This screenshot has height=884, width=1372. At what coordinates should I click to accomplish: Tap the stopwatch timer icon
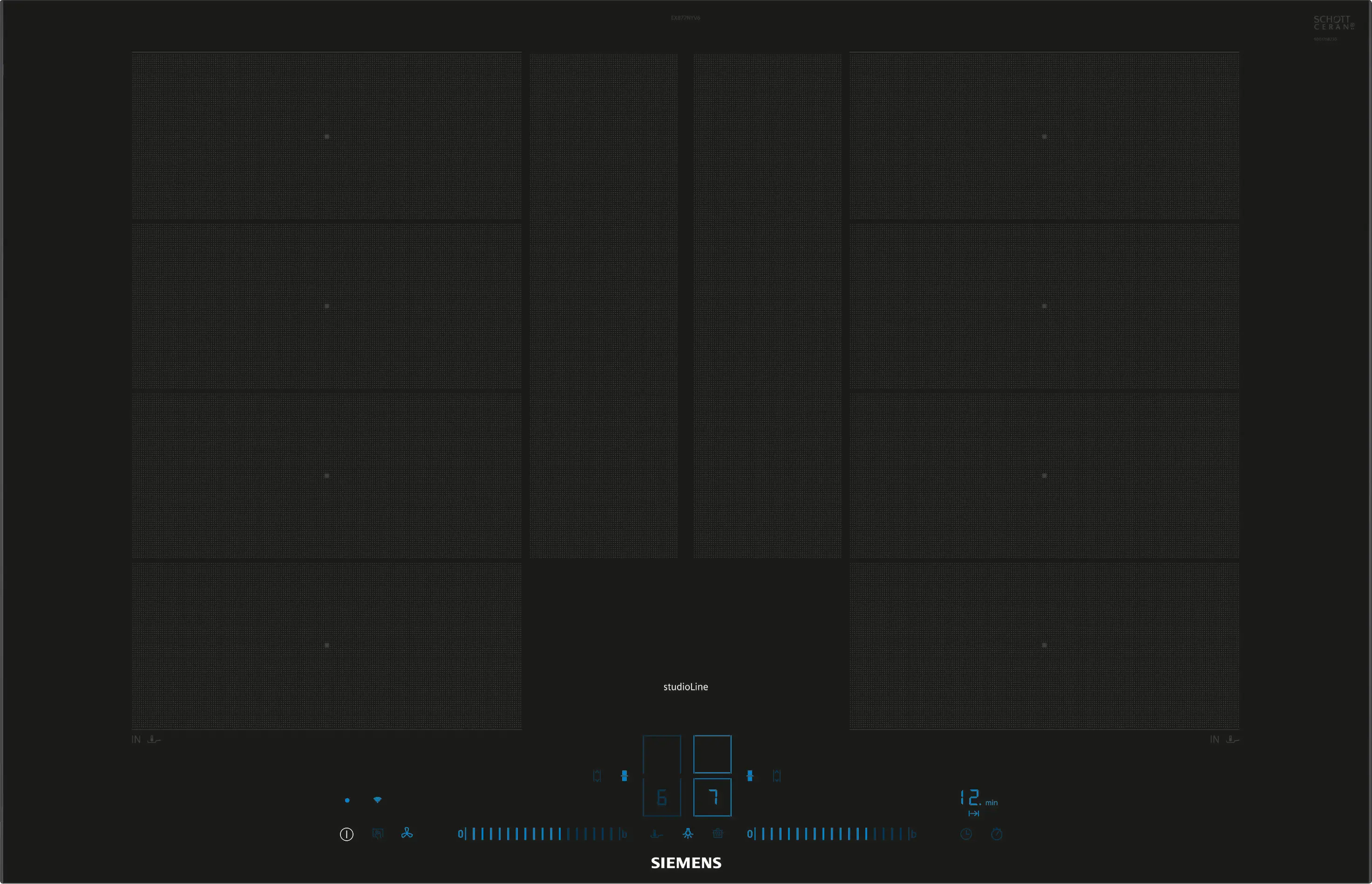(997, 834)
